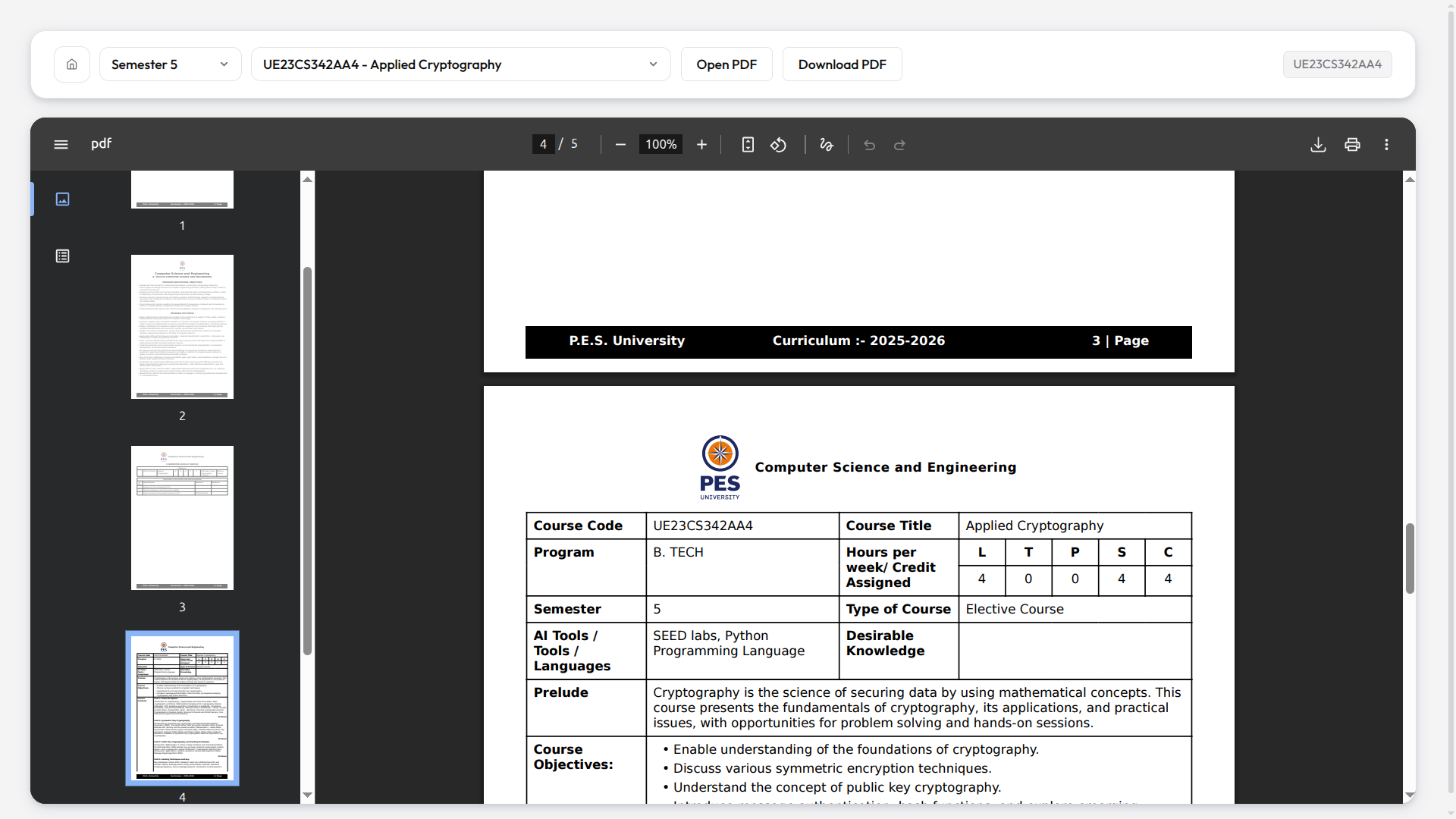
Task: Click the page number input field
Action: point(543,144)
